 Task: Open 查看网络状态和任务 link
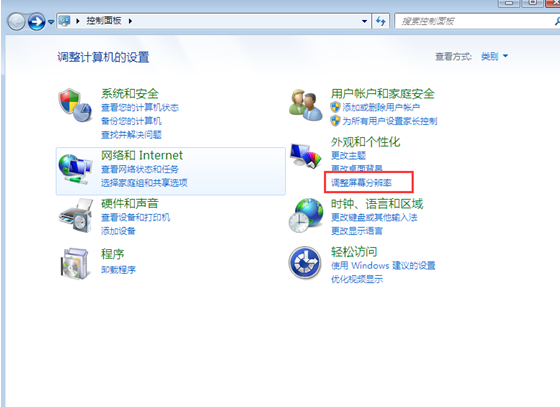point(140,169)
